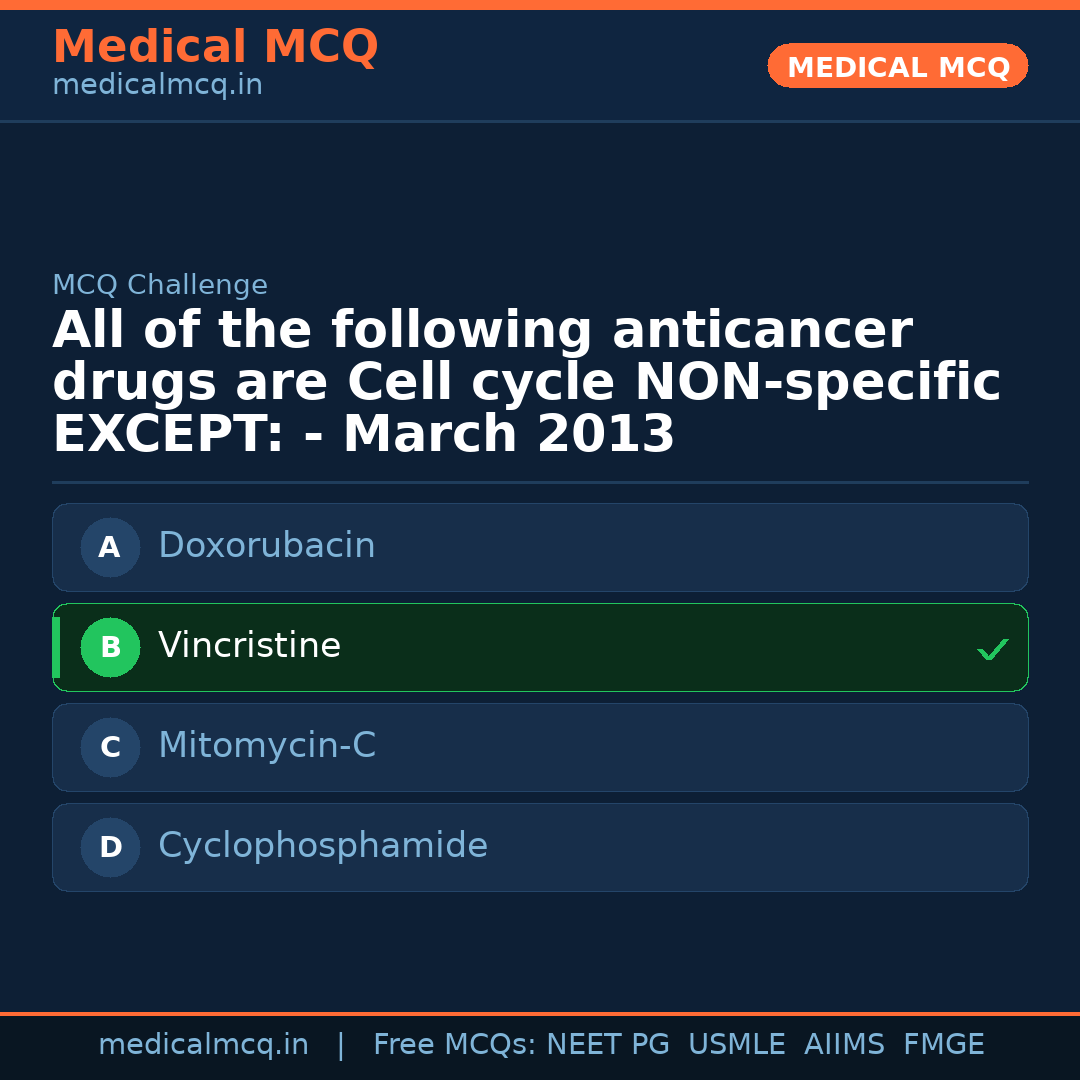Click the letter C circle icon
The image size is (1080, 1080).
[110, 747]
